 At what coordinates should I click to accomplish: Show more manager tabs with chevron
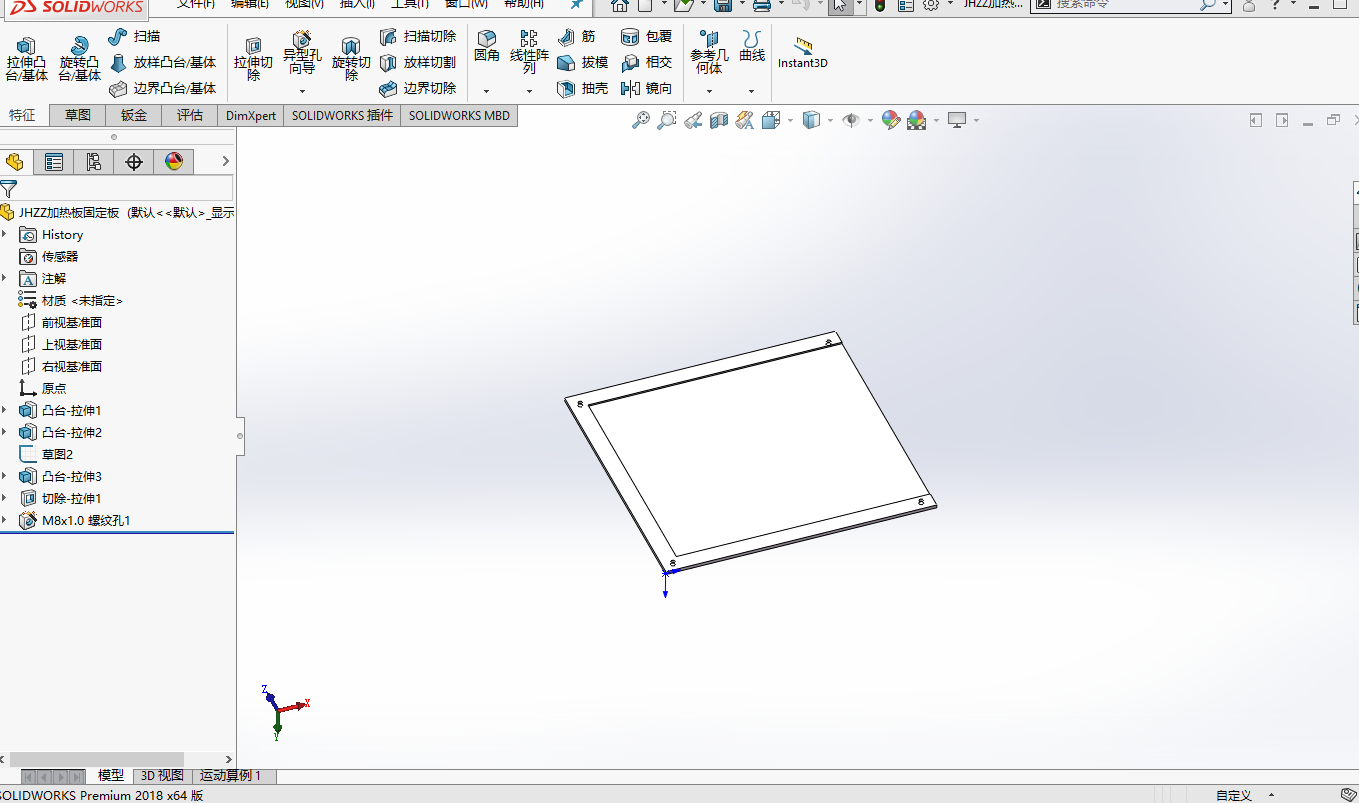[226, 161]
